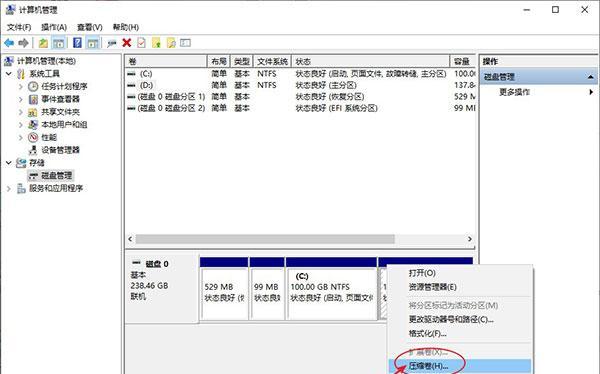Expand the 事件查看器 branch arrow

point(21,99)
